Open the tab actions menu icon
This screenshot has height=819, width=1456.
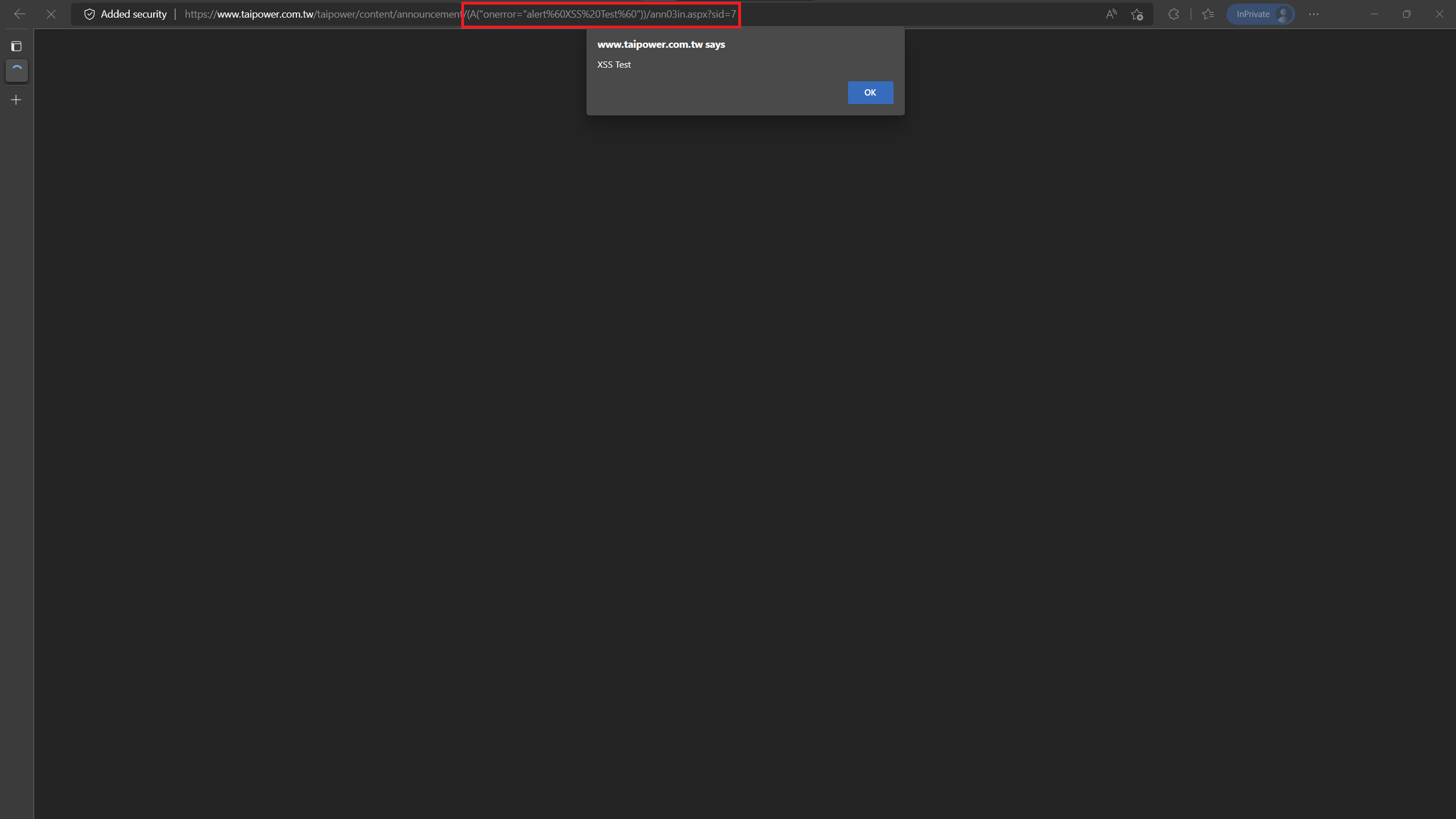click(16, 46)
